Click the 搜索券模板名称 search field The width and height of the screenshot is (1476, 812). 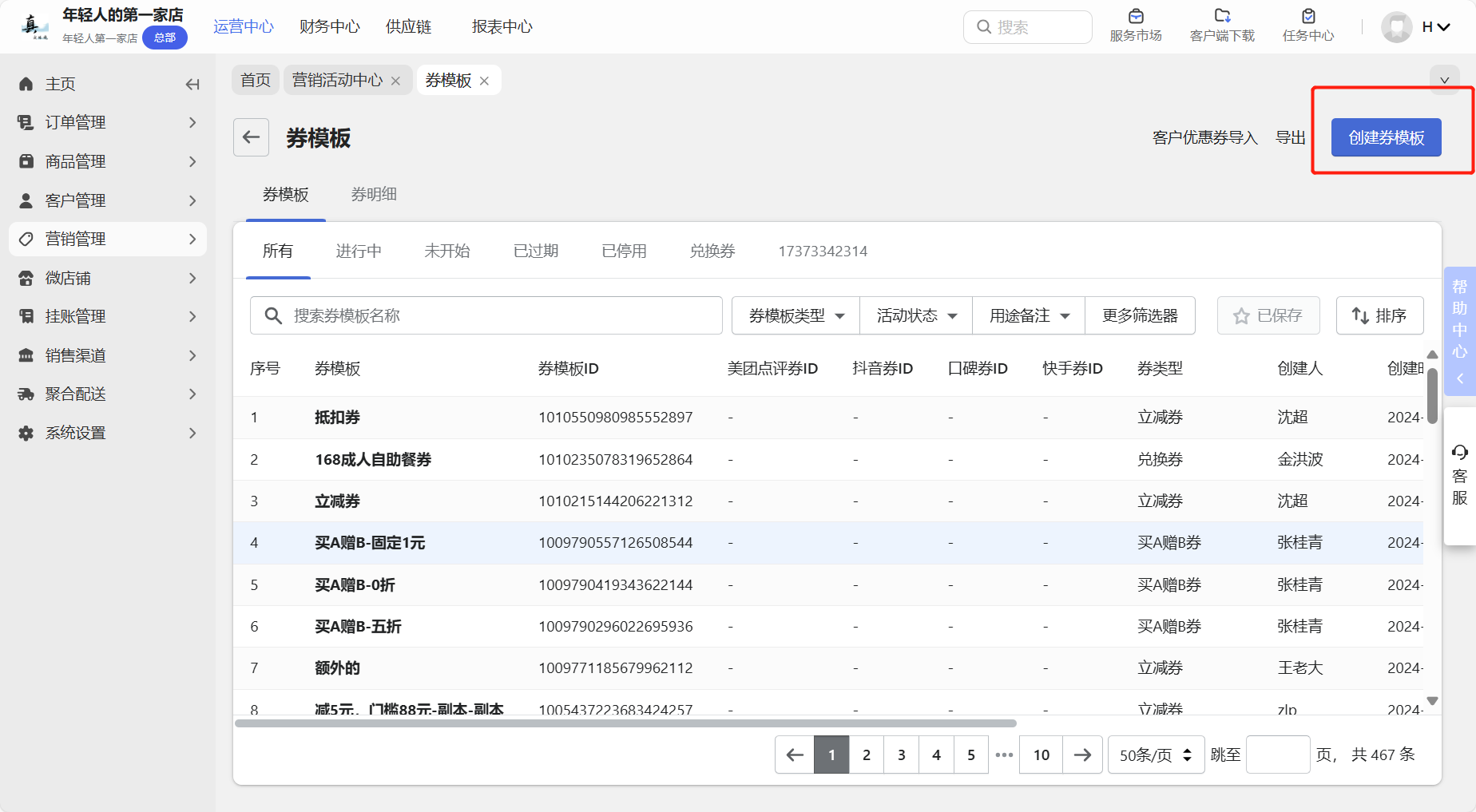[486, 316]
